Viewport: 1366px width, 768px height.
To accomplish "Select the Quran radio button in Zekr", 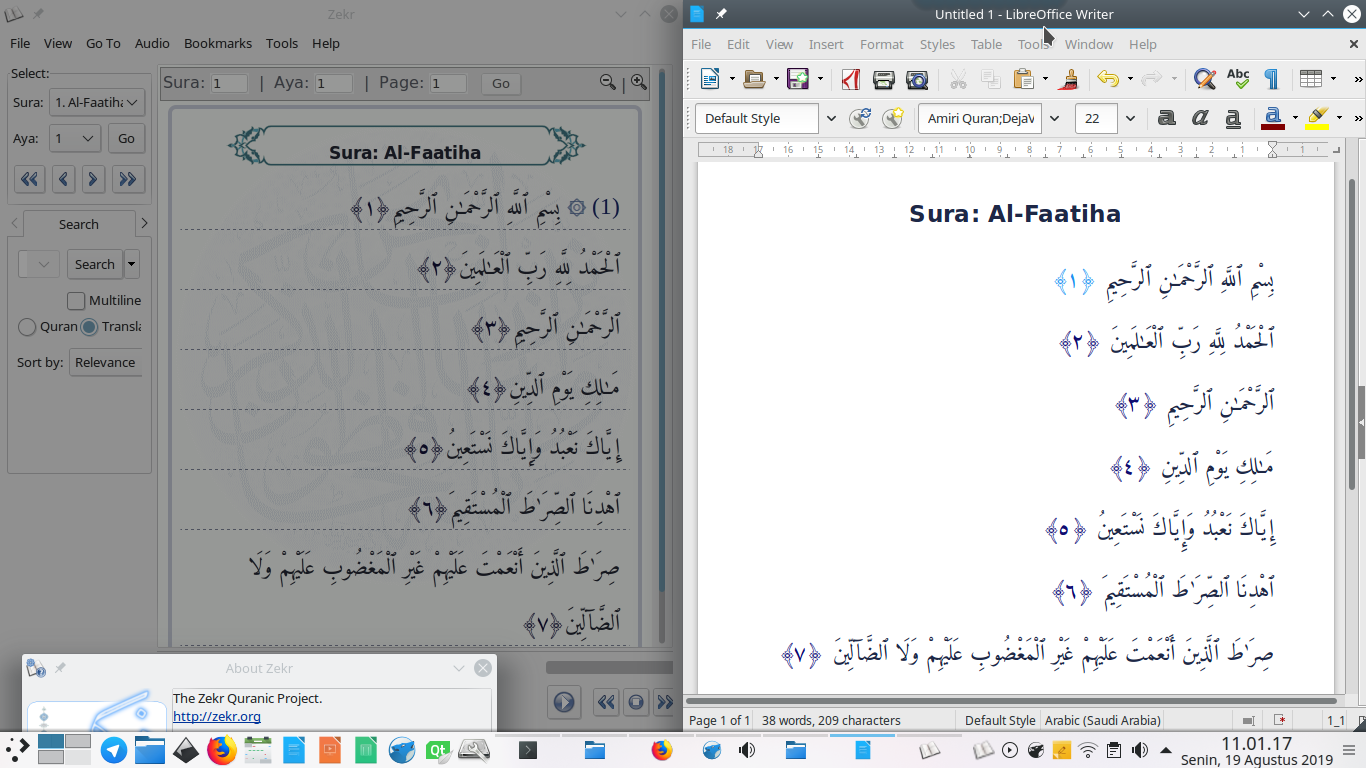I will 27,326.
